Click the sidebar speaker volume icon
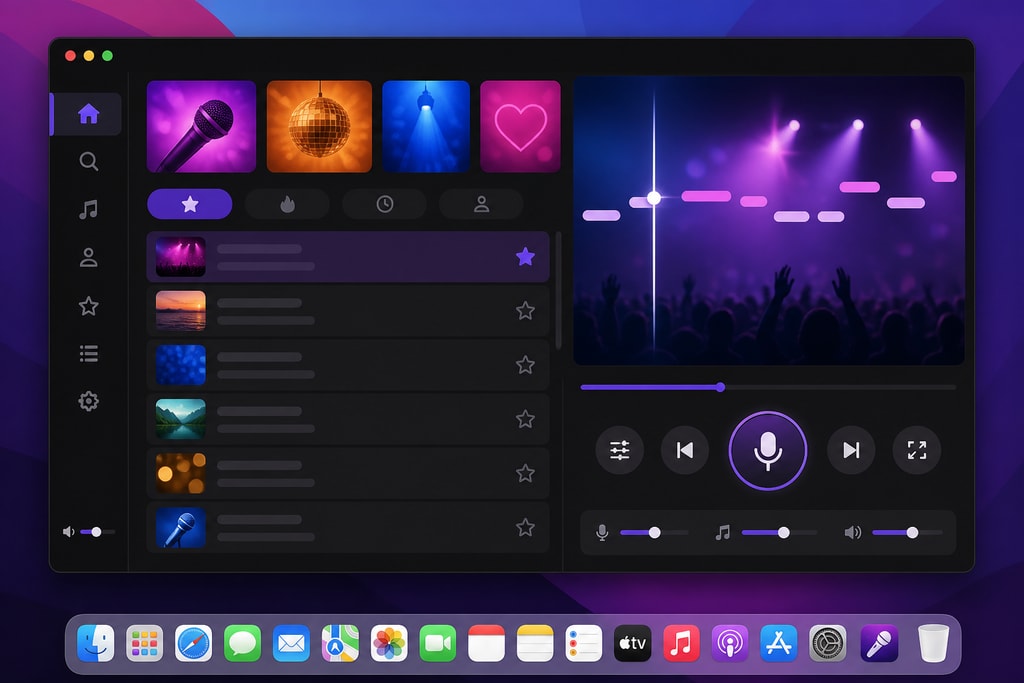The height and width of the screenshot is (683, 1024). [68, 532]
